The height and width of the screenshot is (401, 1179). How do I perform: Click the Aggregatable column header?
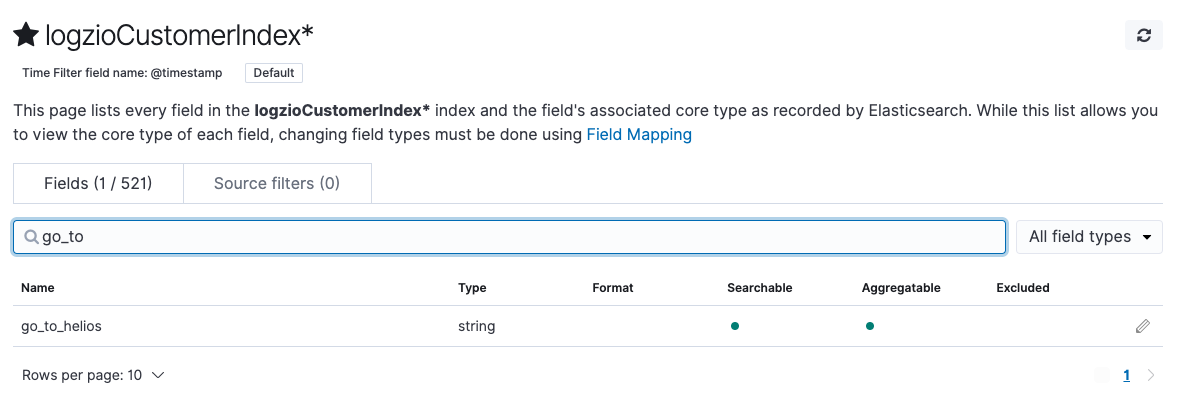pos(901,288)
